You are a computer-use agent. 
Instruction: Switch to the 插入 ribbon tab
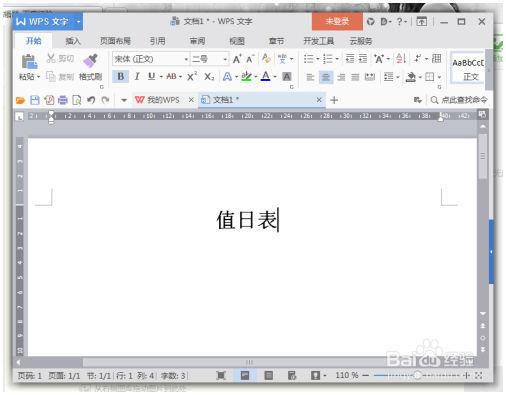(x=73, y=41)
